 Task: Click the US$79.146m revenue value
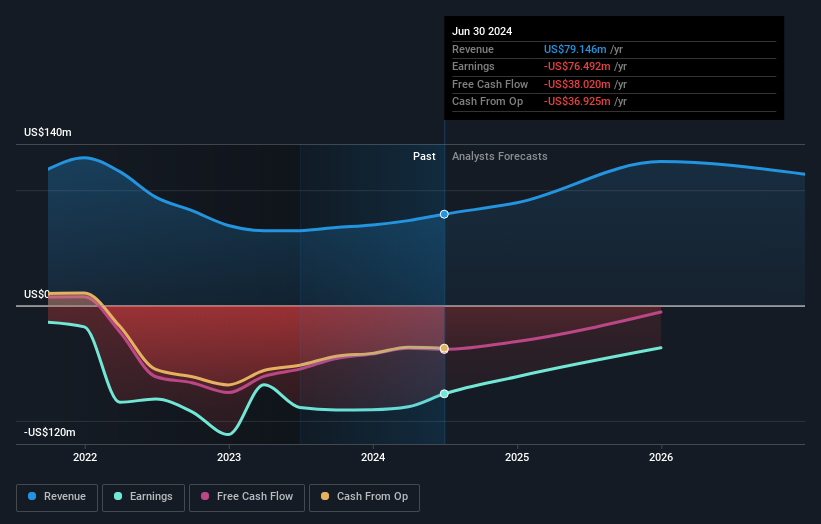pyautogui.click(x=575, y=49)
